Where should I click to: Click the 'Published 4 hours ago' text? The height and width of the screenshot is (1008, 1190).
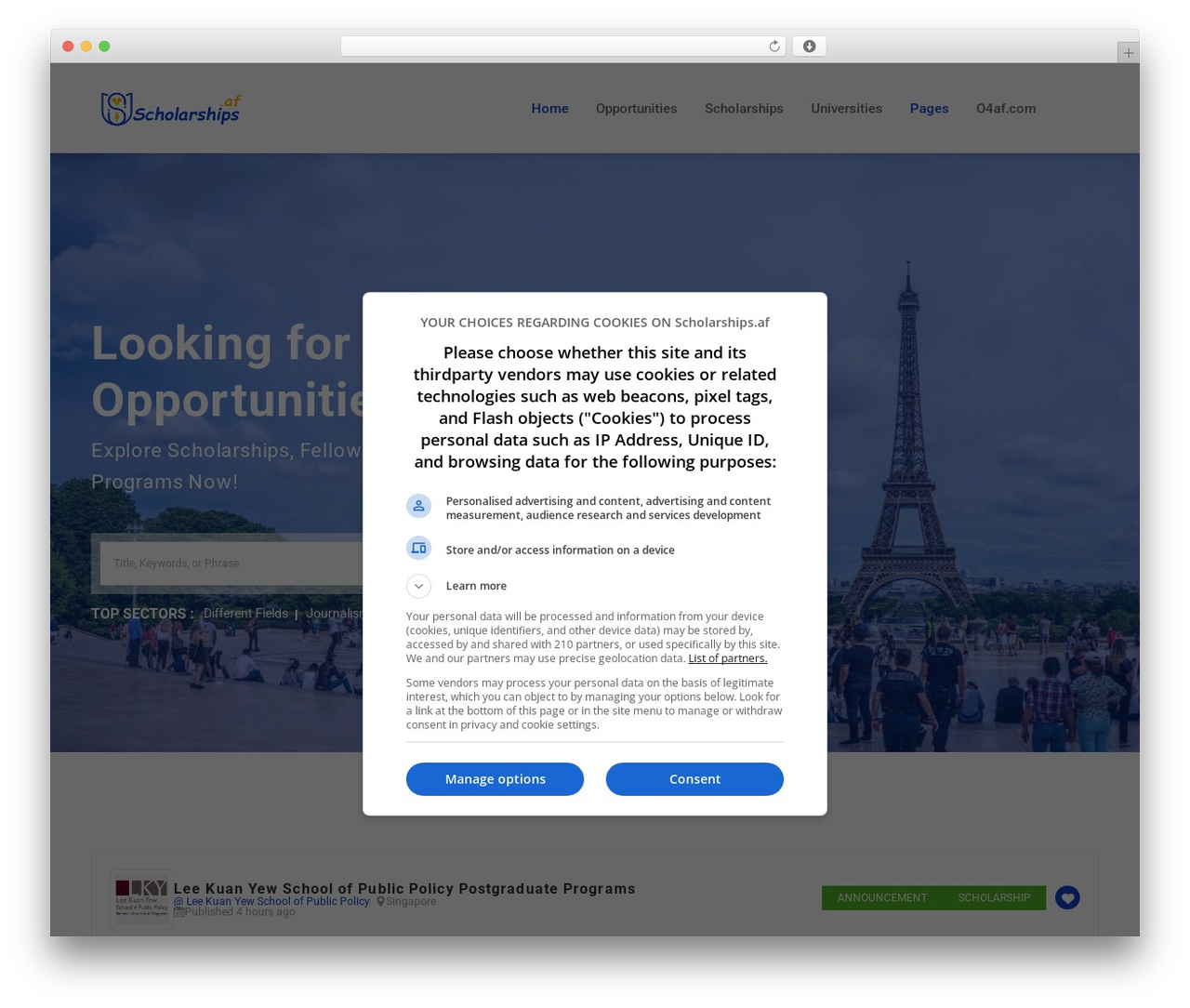(x=240, y=911)
